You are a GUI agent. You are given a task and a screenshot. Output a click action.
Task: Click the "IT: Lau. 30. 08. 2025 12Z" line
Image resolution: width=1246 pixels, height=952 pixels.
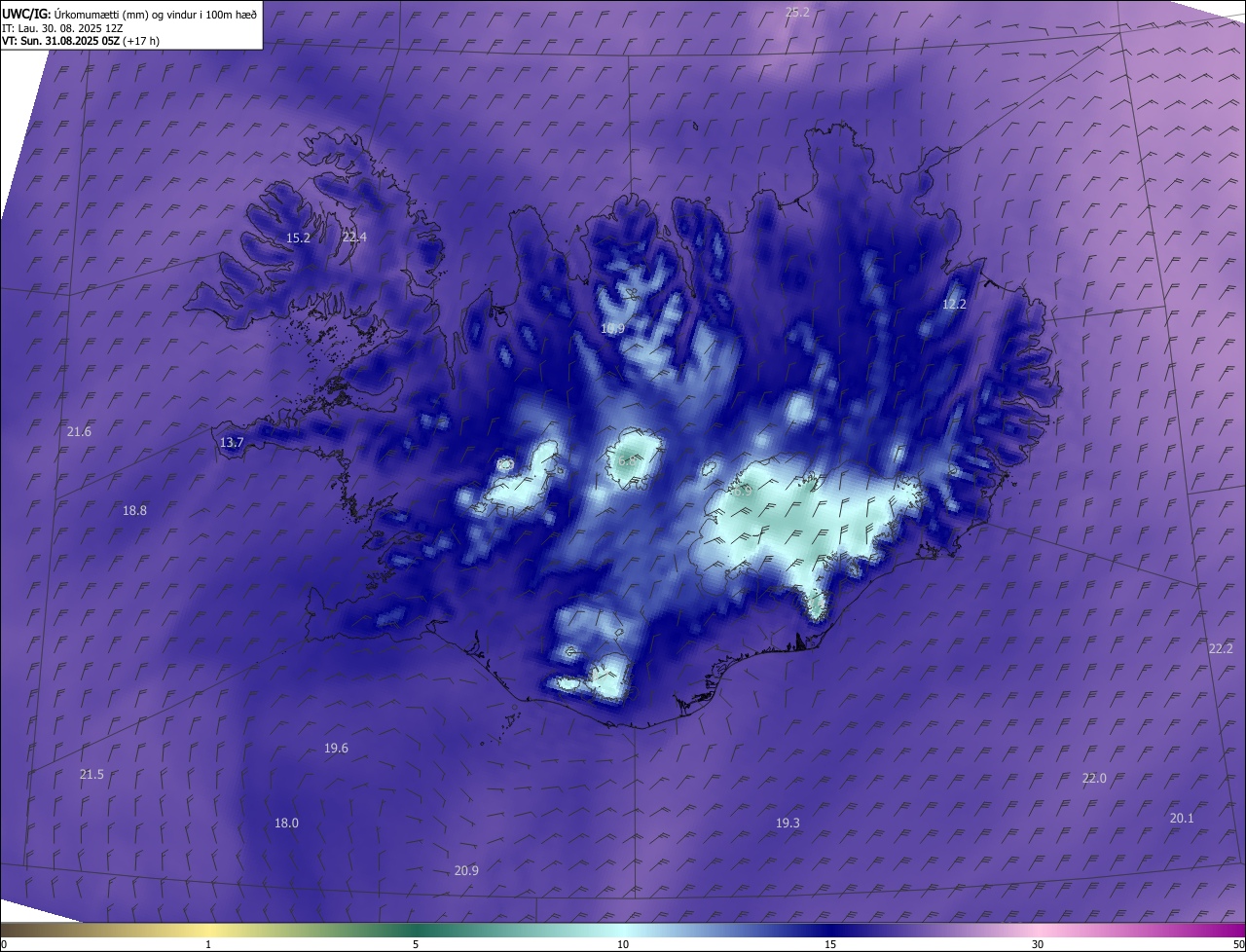point(62,28)
